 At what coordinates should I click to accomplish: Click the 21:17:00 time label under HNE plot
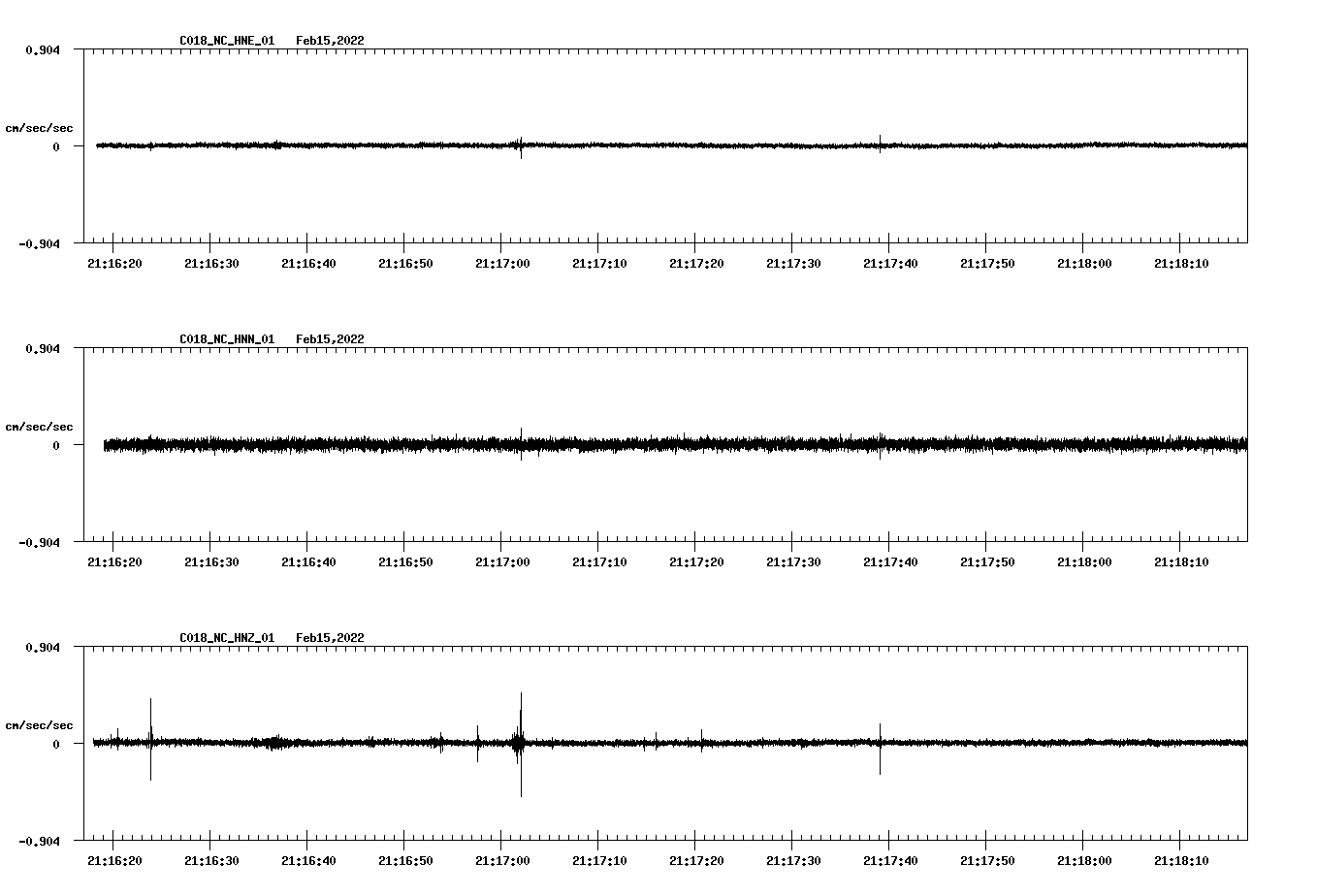pyautogui.click(x=502, y=264)
